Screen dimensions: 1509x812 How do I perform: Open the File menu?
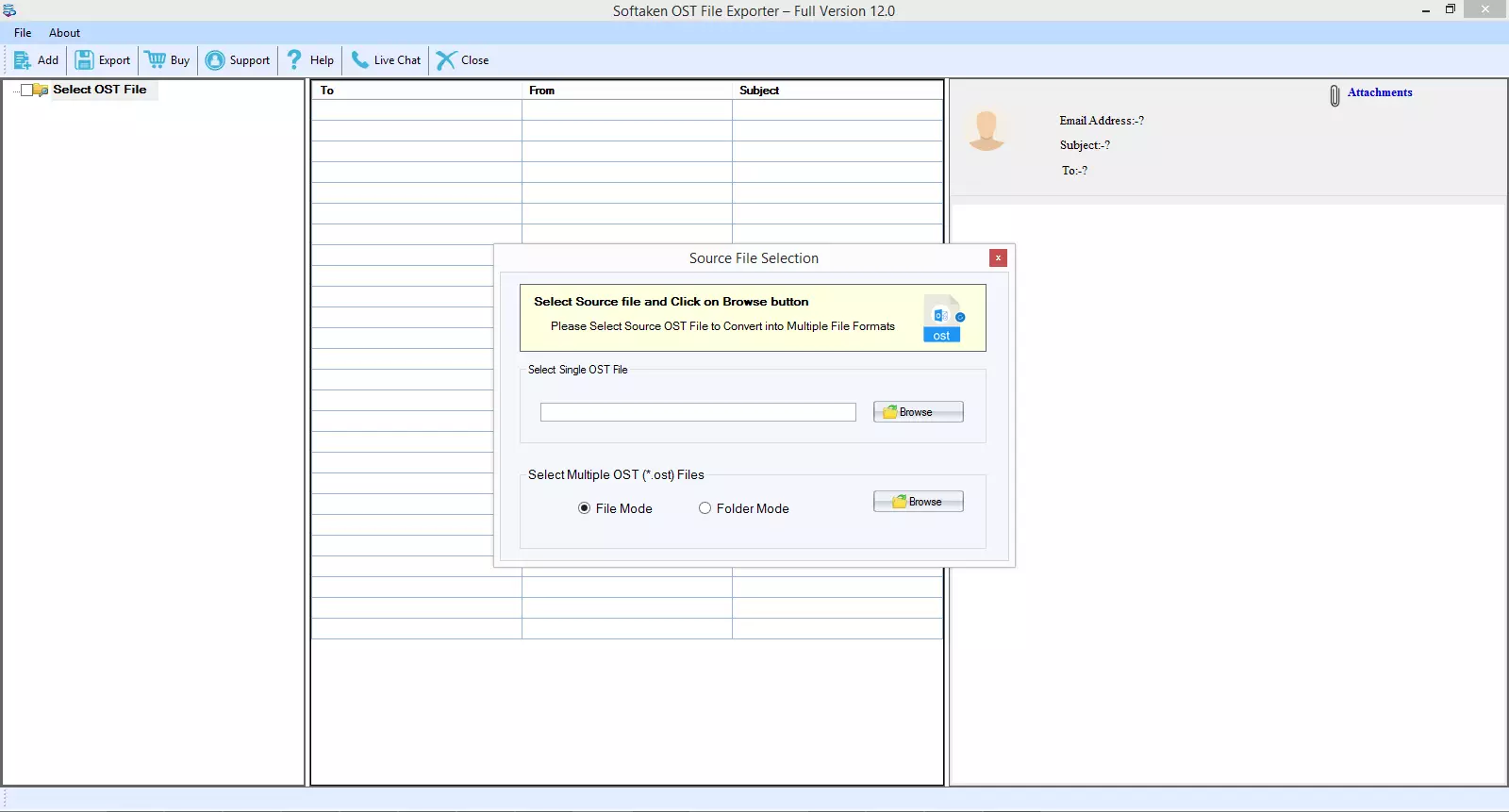coord(23,33)
